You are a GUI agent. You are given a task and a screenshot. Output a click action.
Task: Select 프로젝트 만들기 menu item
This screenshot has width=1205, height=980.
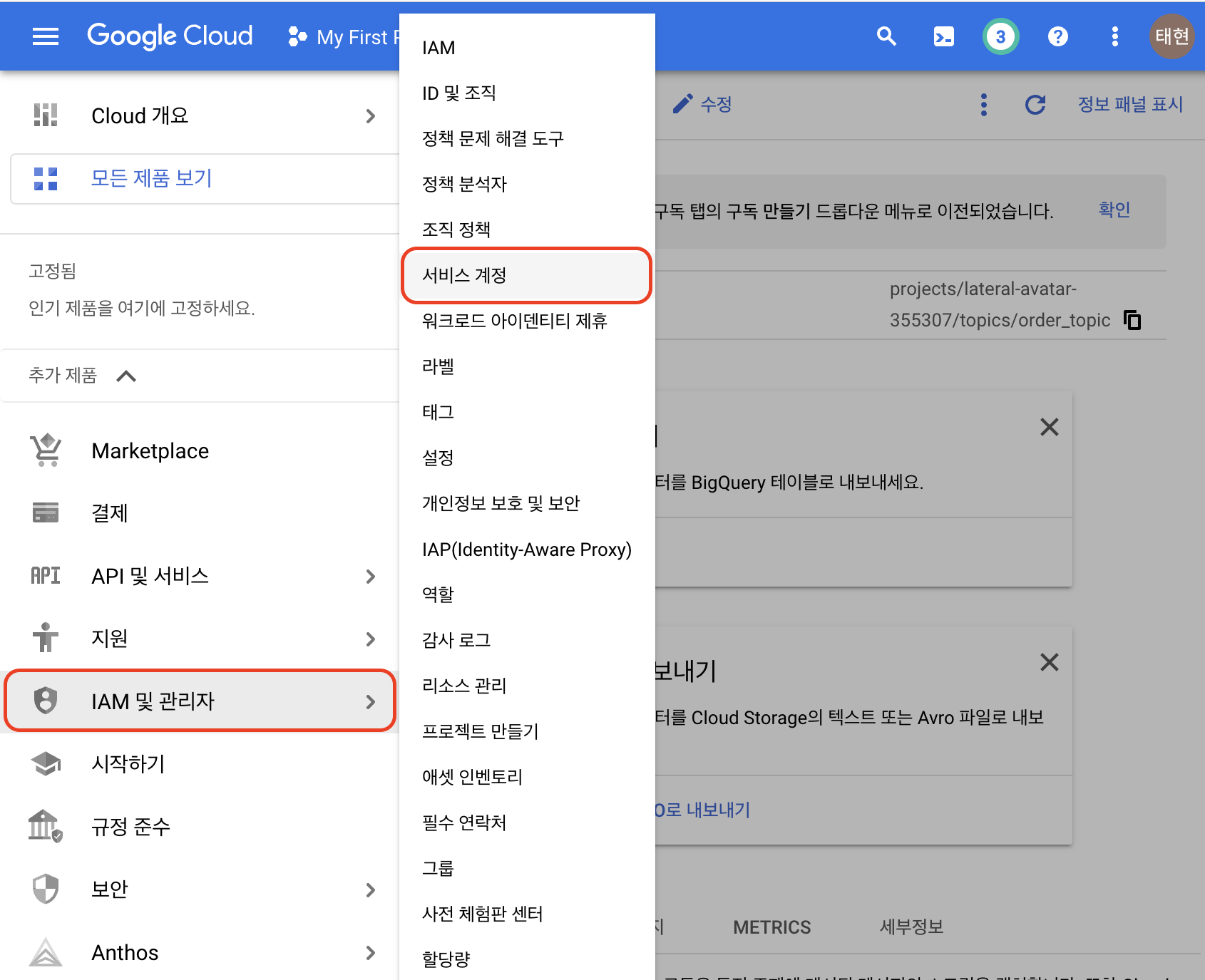tap(527, 731)
